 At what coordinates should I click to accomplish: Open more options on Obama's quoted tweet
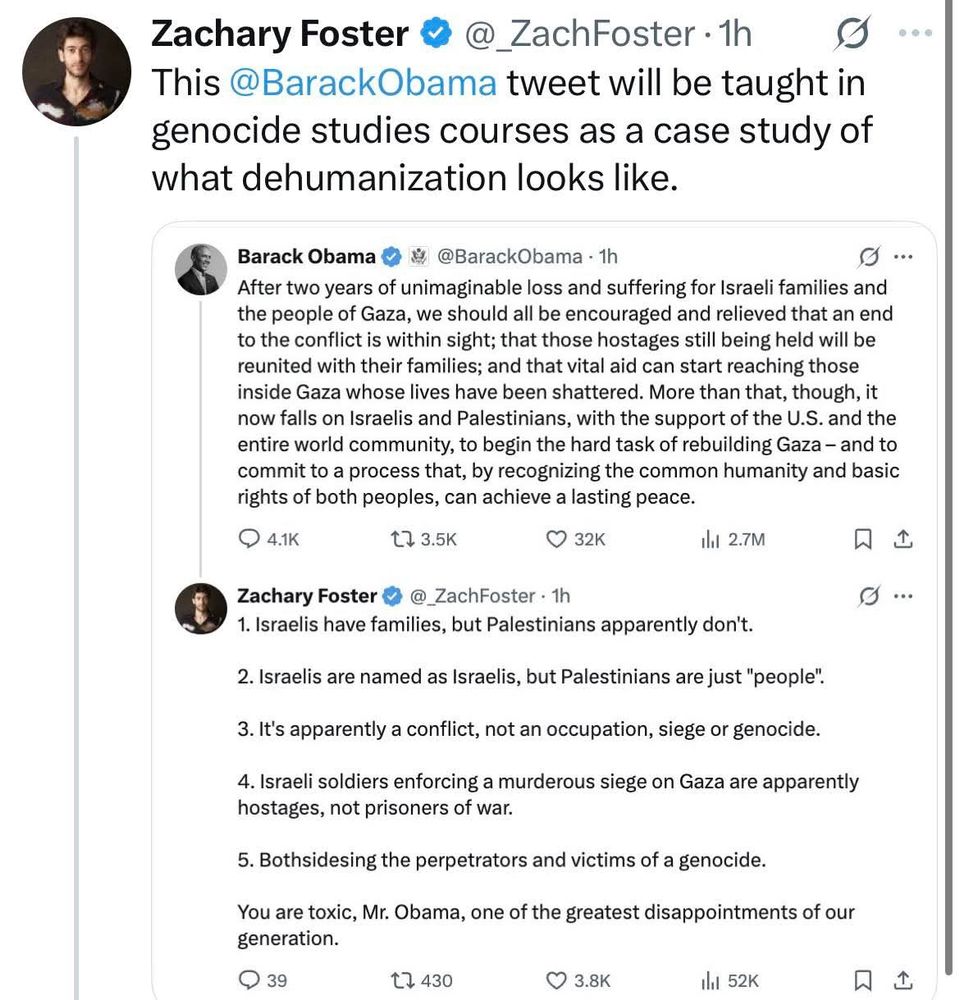[x=904, y=257]
